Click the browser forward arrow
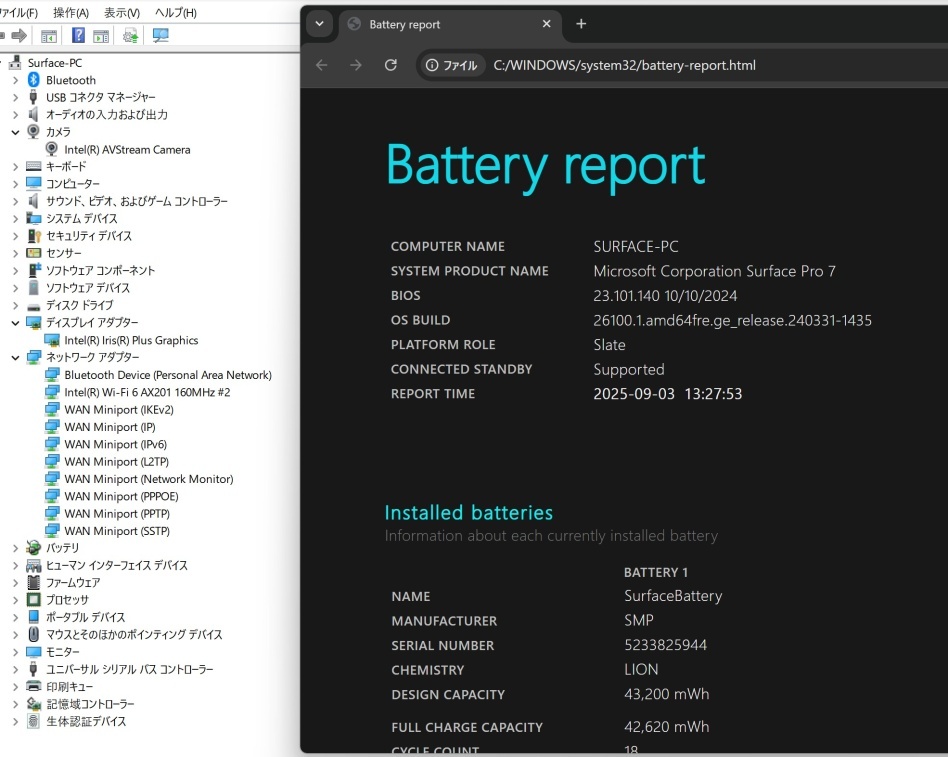Screen dimensions: 948x757 pos(356,65)
